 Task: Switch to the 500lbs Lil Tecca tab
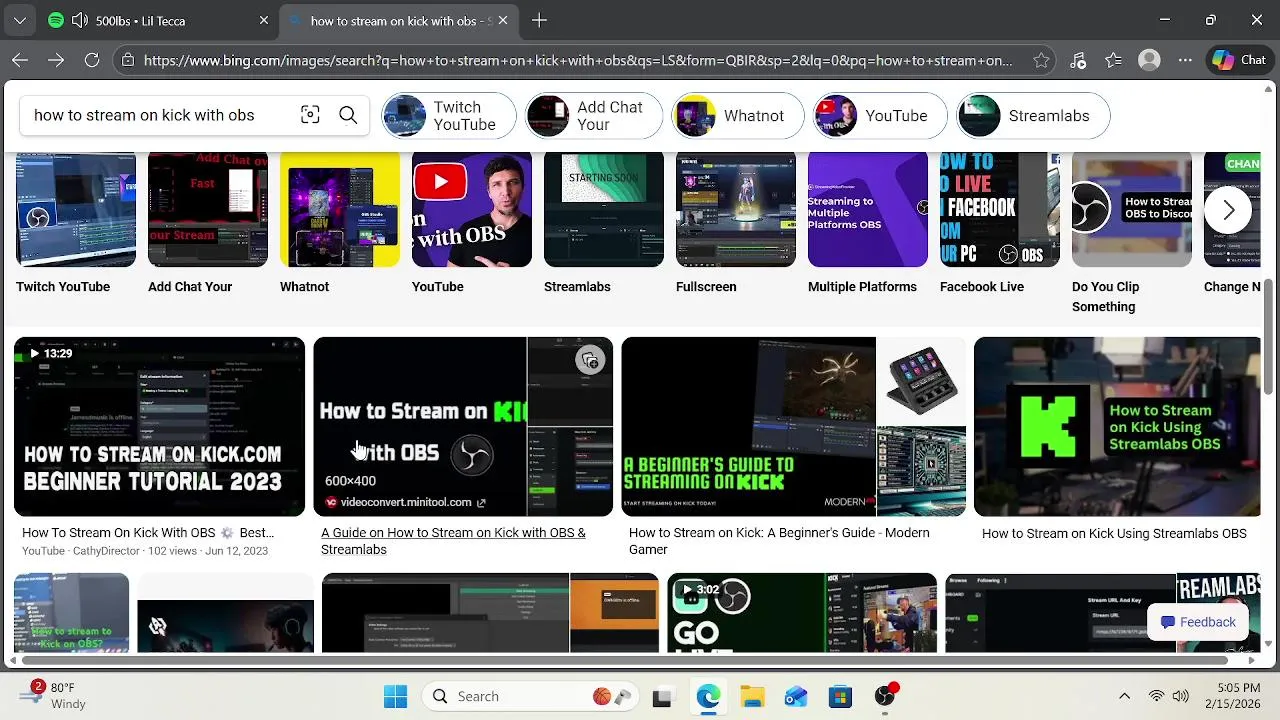click(x=158, y=20)
